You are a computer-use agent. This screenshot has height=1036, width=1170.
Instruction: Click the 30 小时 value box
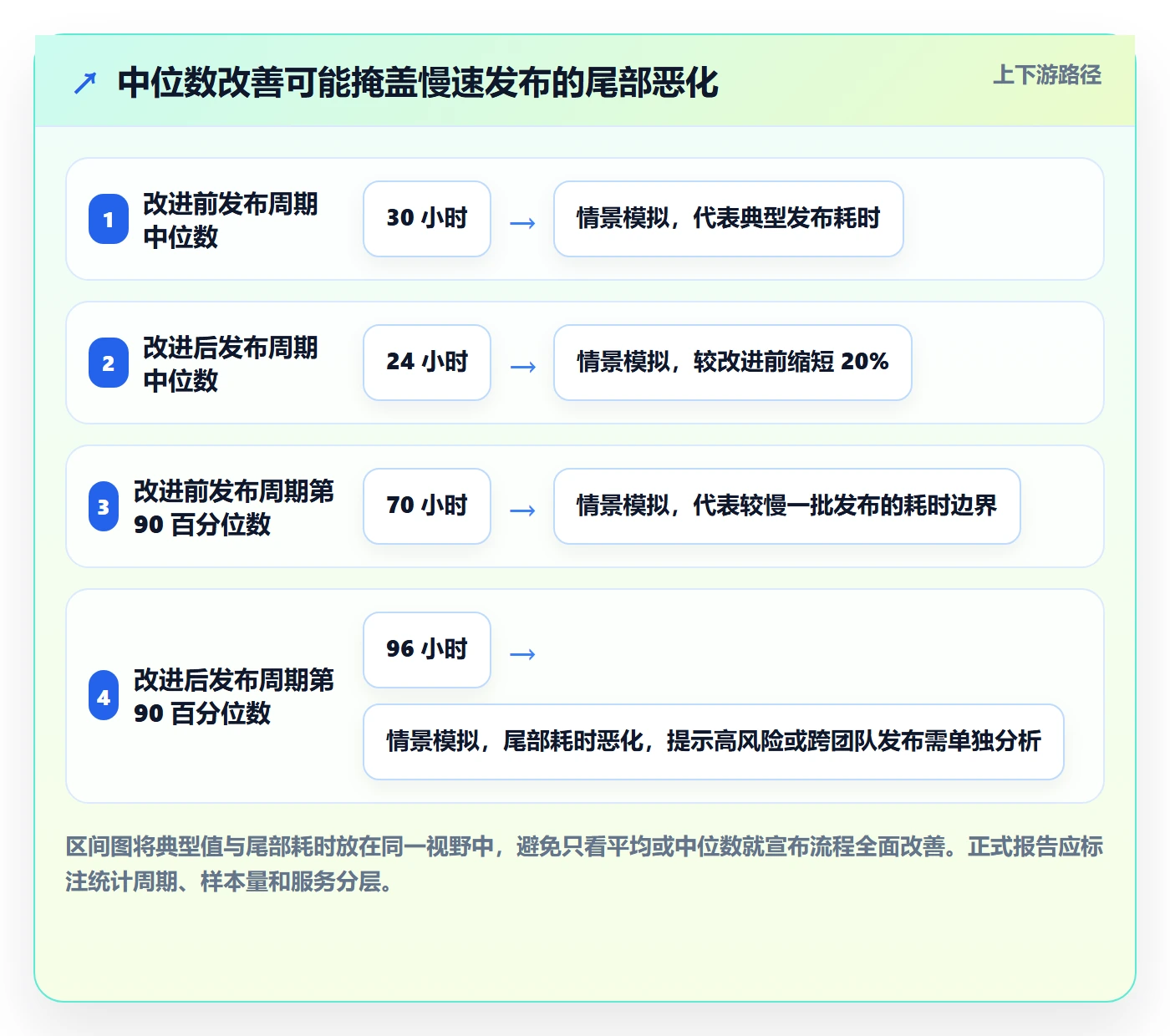tap(427, 219)
